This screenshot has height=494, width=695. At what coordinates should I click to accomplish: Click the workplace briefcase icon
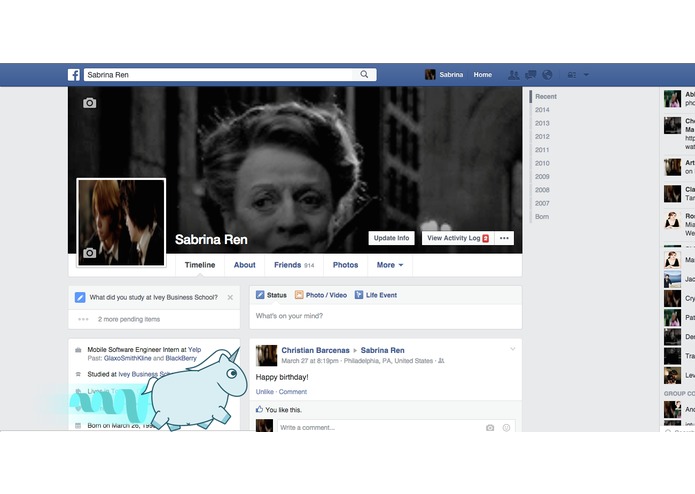78,350
